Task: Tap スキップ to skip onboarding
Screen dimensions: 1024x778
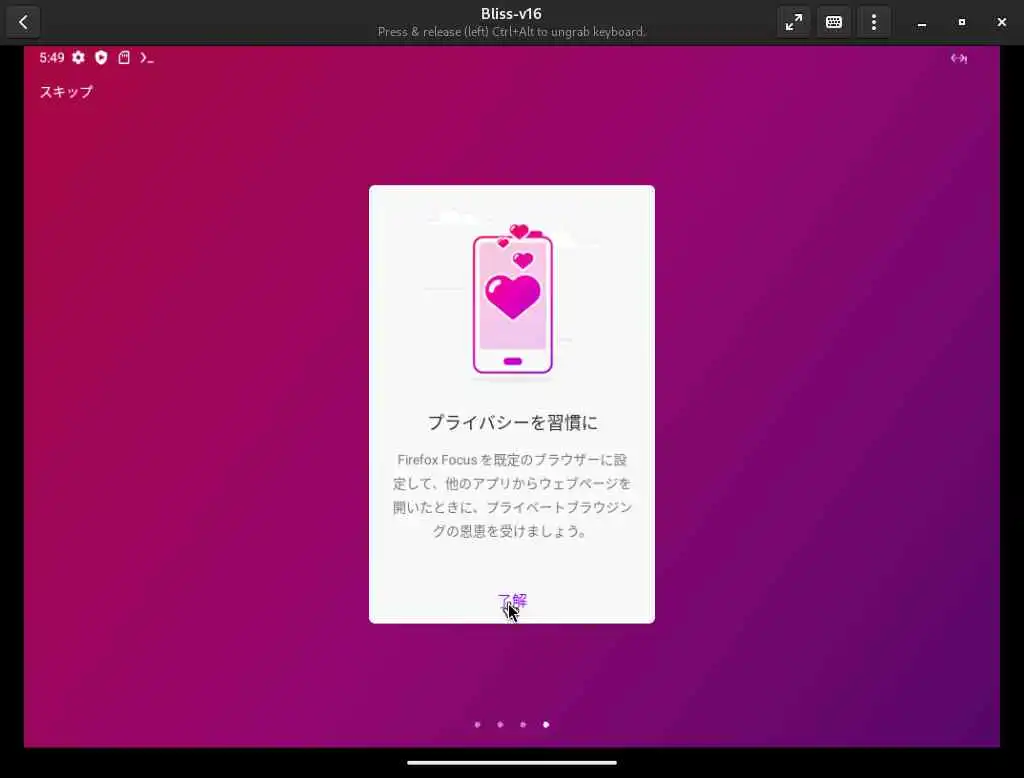Action: [x=66, y=91]
